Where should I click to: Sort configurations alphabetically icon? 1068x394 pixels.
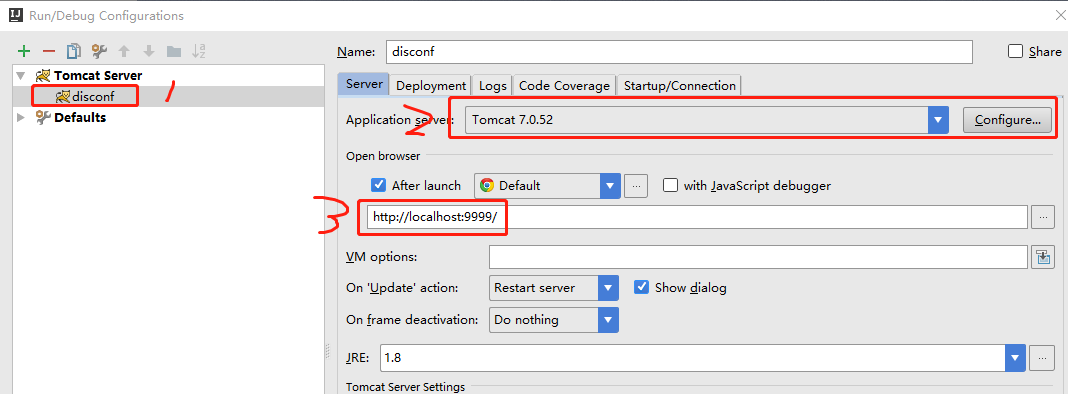(x=199, y=50)
